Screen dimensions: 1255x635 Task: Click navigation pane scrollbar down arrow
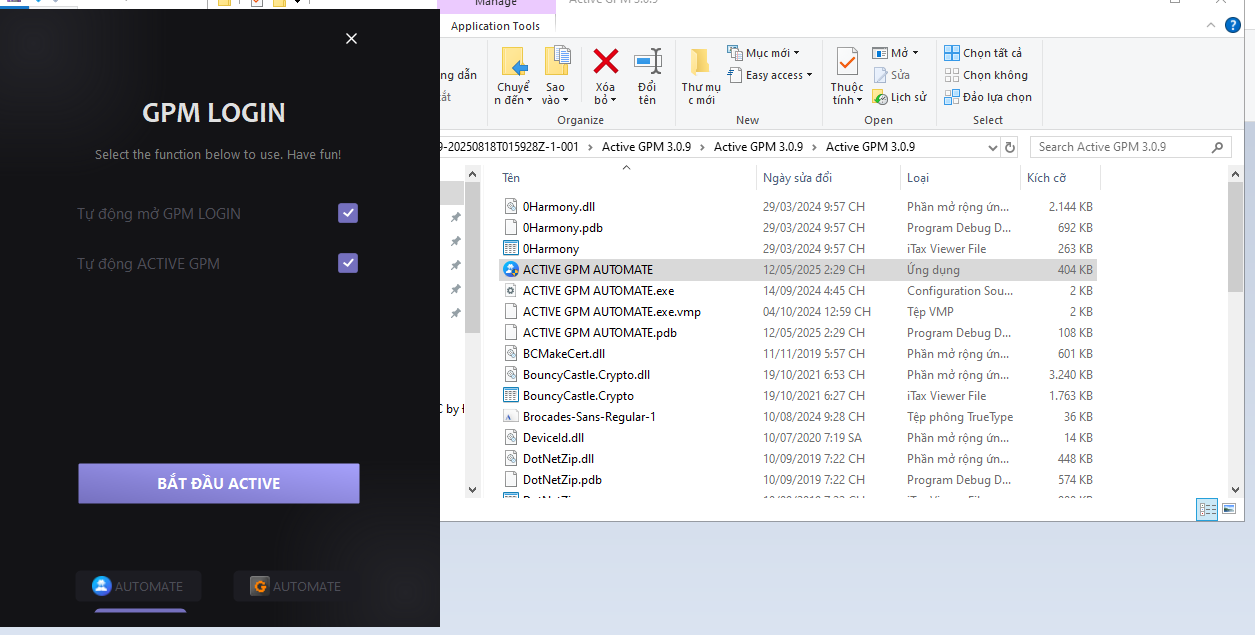coord(473,489)
